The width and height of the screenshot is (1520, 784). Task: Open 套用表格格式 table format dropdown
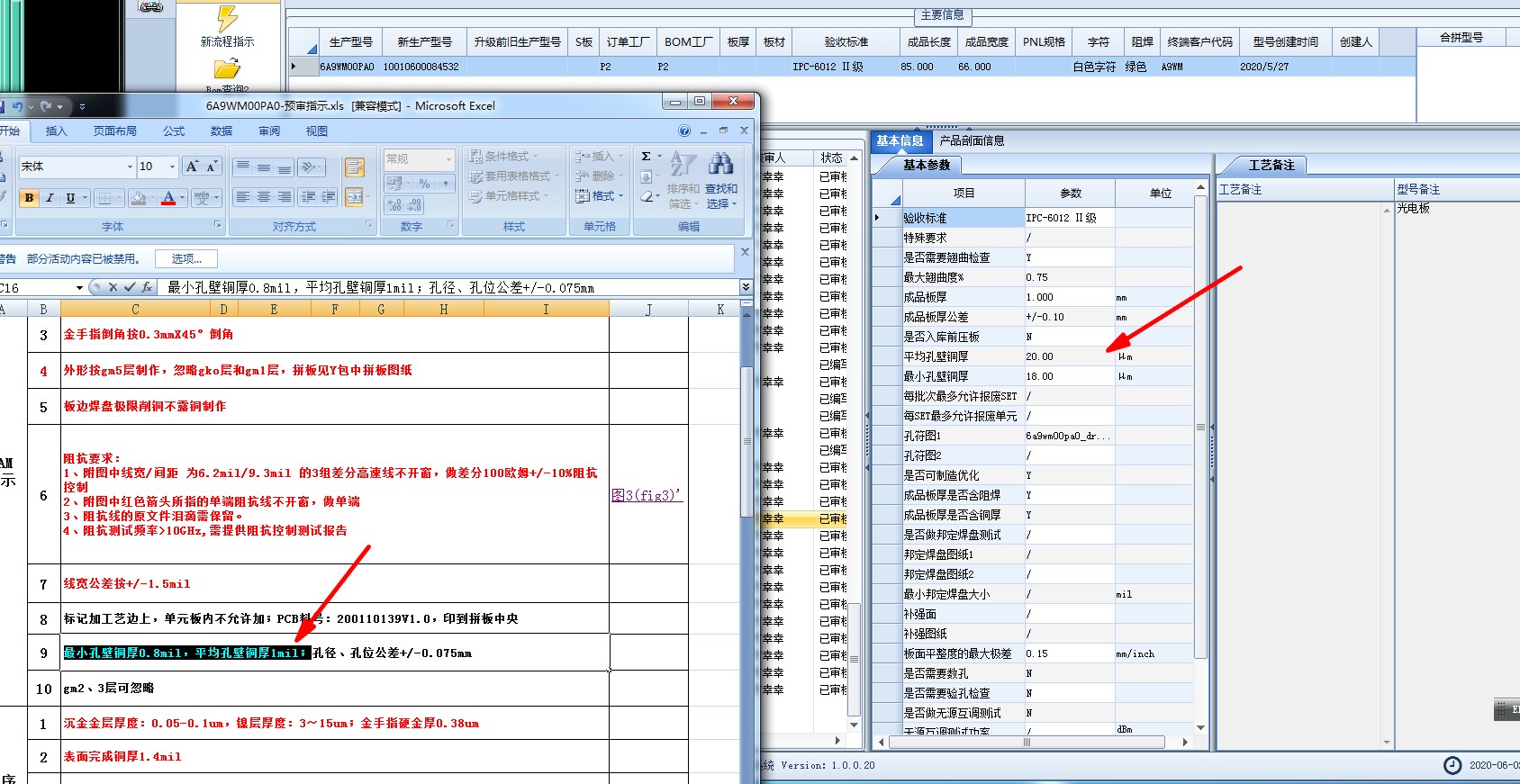(x=514, y=176)
